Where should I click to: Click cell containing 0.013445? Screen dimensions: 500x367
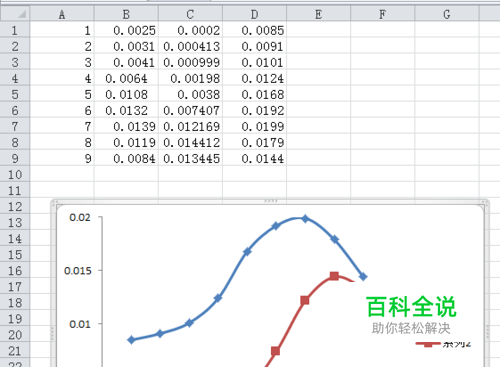pyautogui.click(x=190, y=158)
